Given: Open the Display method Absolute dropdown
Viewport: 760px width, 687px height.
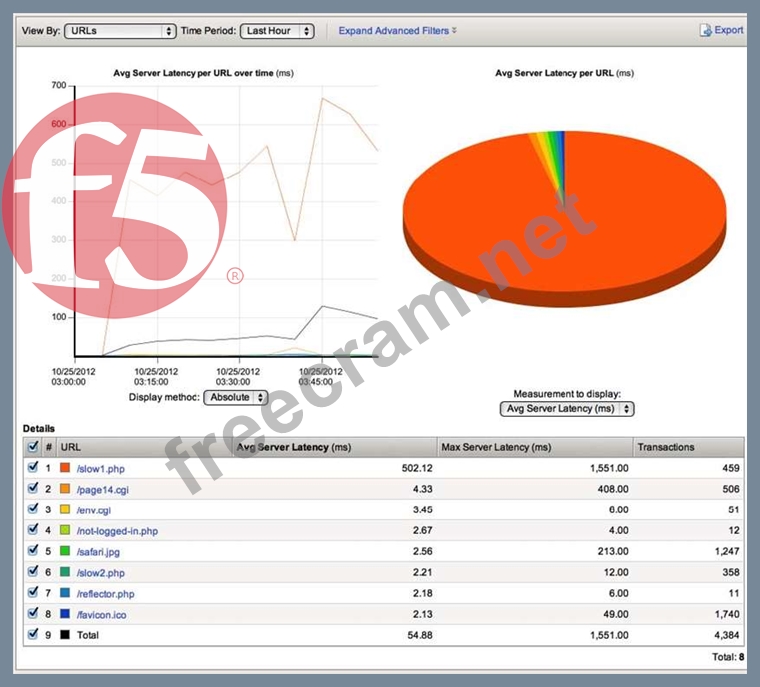Looking at the screenshot, I should click(x=236, y=397).
